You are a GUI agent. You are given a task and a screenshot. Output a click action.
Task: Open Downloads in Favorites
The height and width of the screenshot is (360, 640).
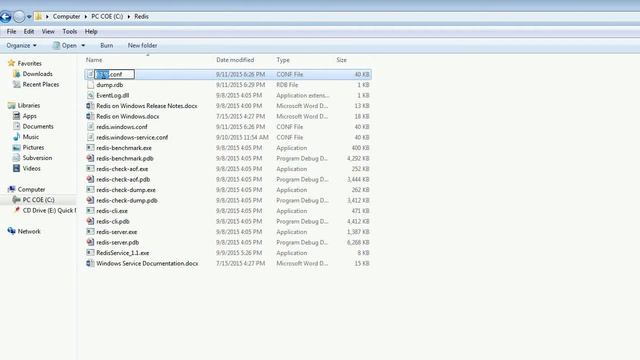38,74
